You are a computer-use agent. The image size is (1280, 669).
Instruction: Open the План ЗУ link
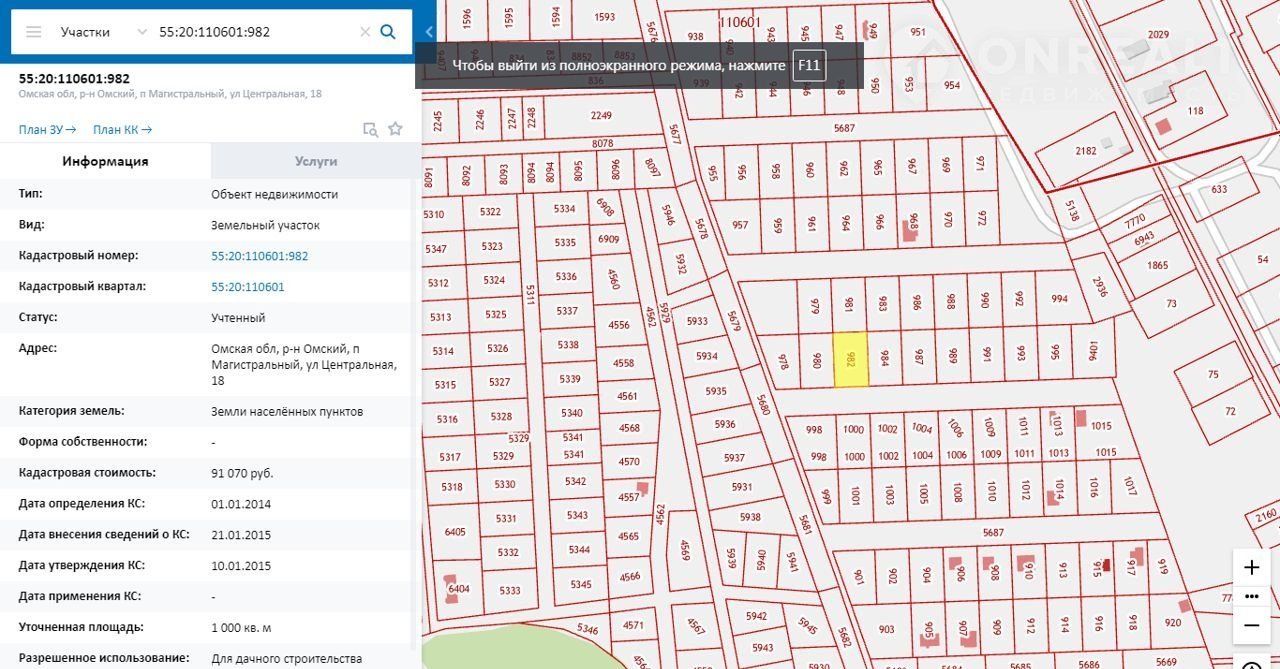tap(47, 129)
